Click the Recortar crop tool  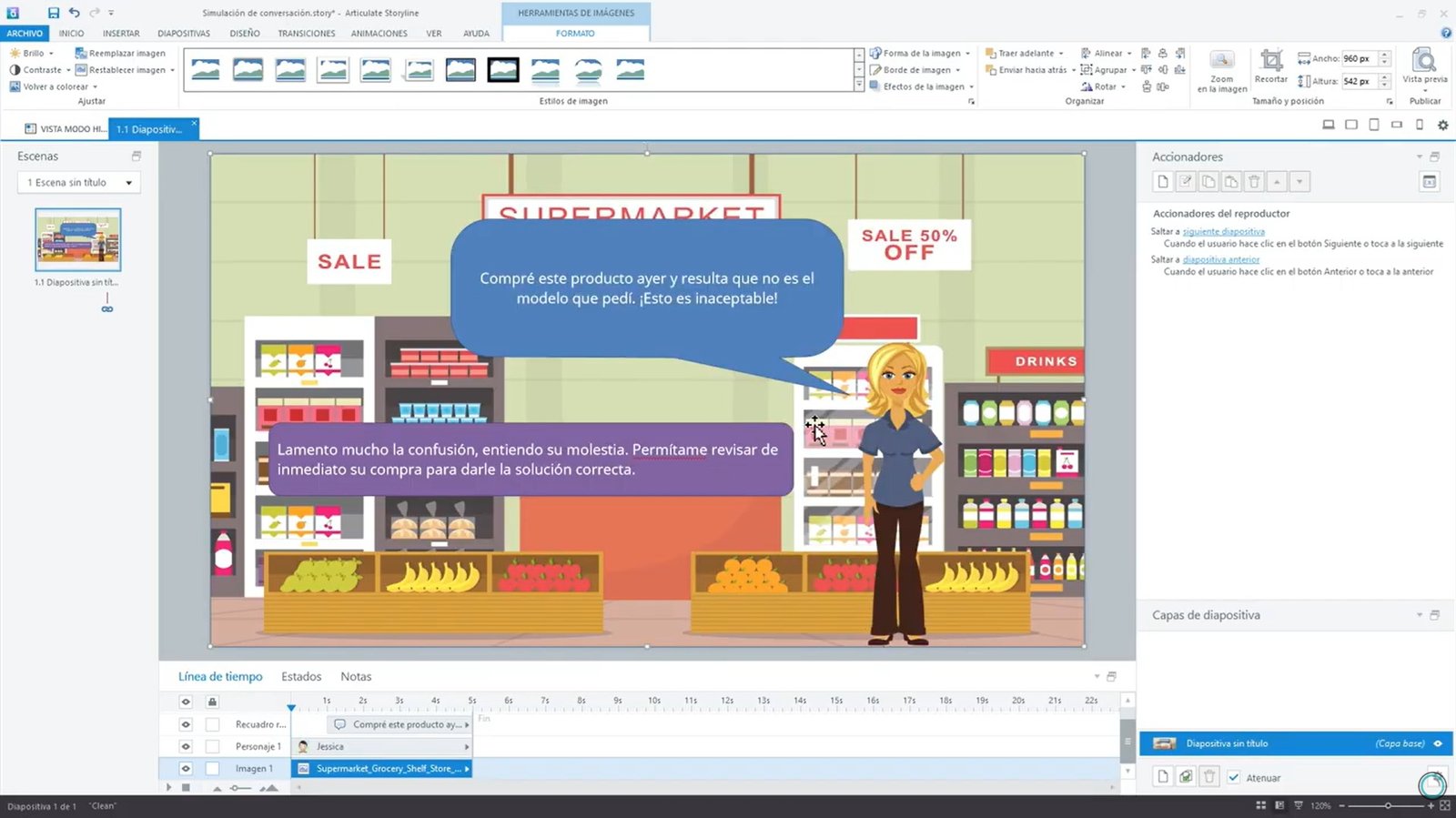1271,67
